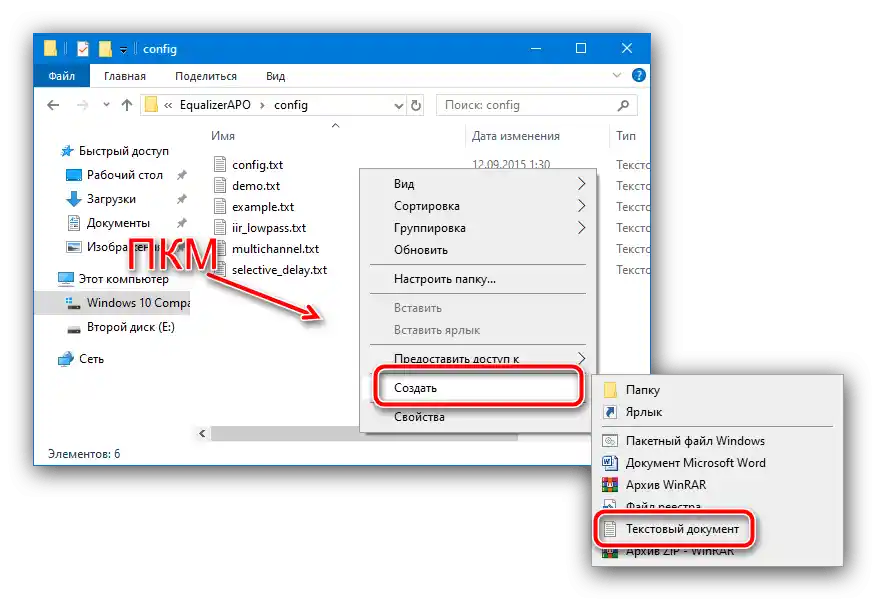Refresh the folder with the refresh icon

[x=416, y=105]
